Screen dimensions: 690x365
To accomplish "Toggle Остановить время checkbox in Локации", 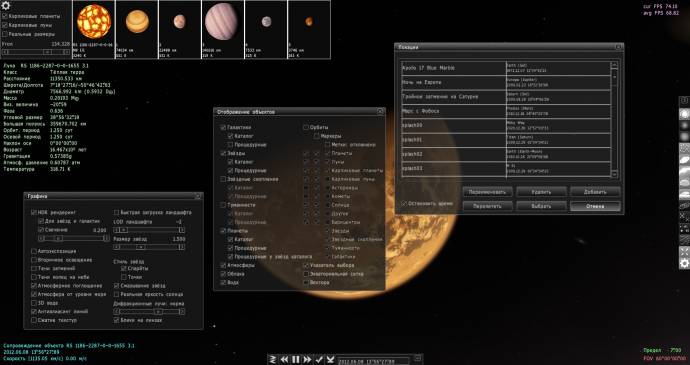I will click(404, 204).
